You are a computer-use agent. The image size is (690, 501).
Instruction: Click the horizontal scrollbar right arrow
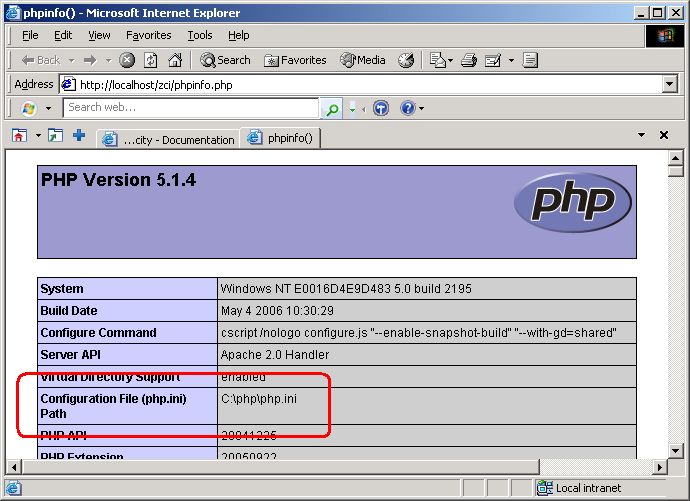659,467
